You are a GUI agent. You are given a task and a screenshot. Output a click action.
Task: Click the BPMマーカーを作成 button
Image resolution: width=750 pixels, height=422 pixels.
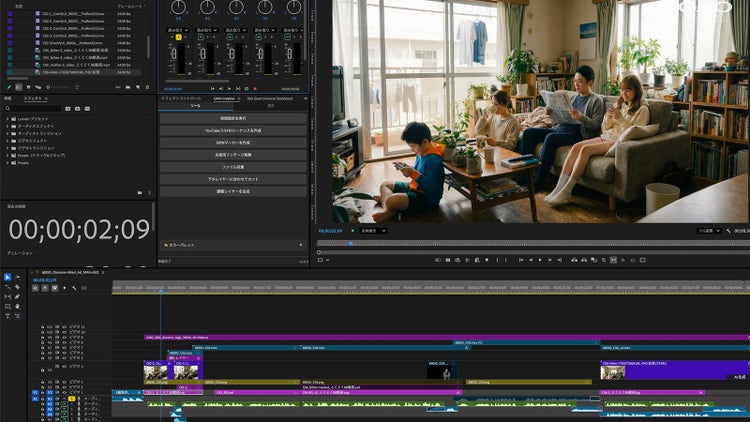tap(233, 143)
